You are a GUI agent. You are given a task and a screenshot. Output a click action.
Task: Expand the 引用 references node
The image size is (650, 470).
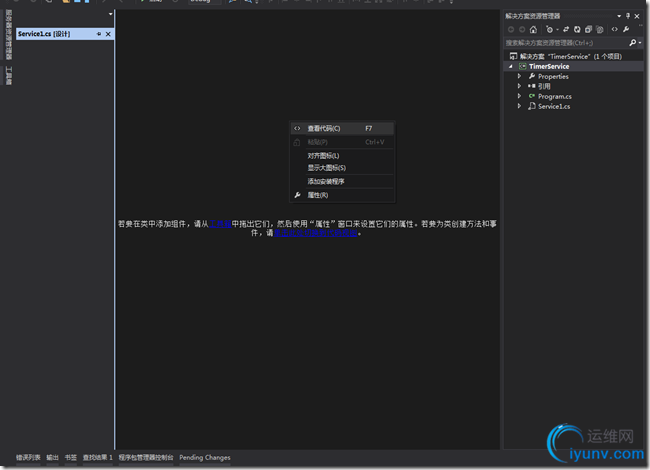click(519, 86)
